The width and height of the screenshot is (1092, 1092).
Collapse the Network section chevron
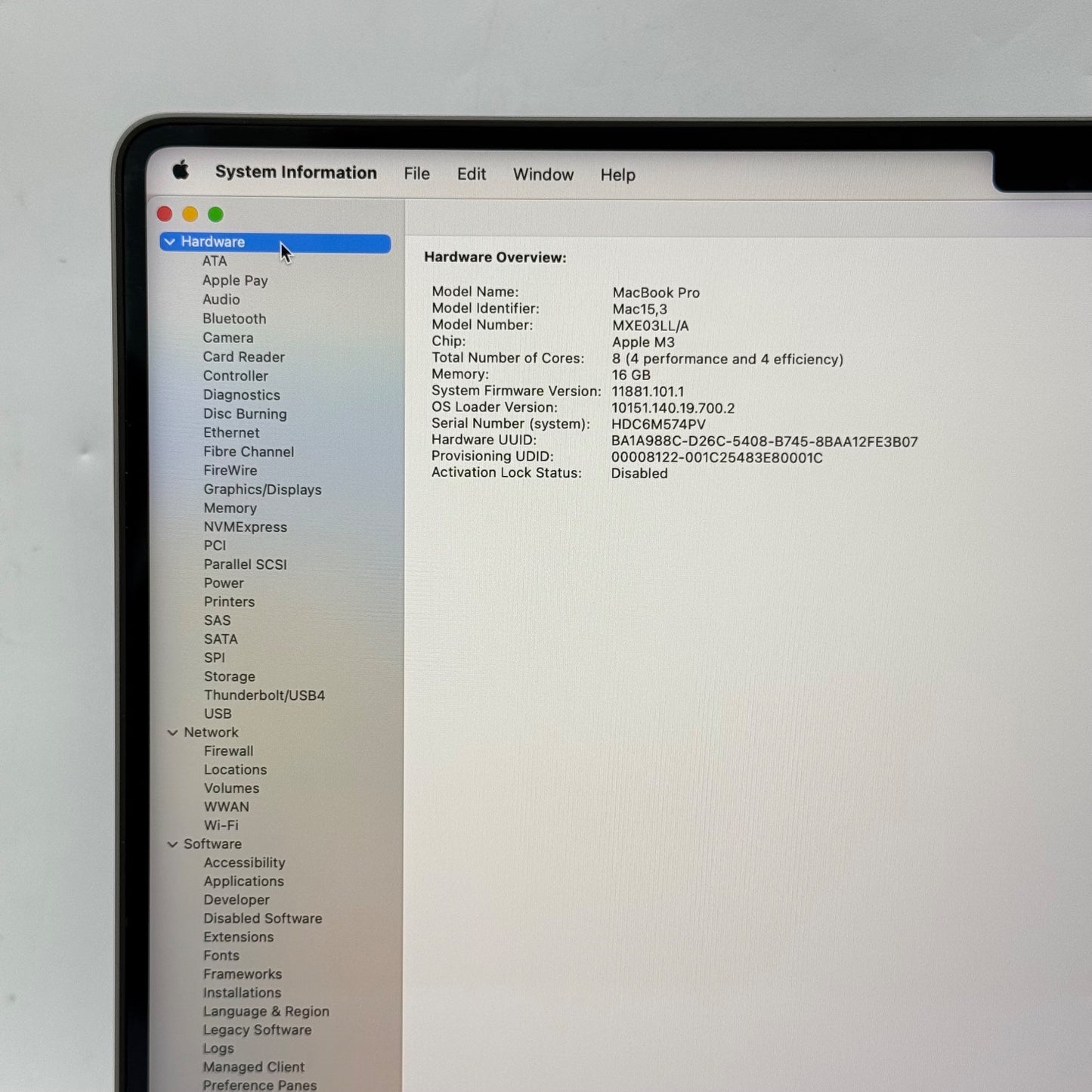[x=172, y=732]
